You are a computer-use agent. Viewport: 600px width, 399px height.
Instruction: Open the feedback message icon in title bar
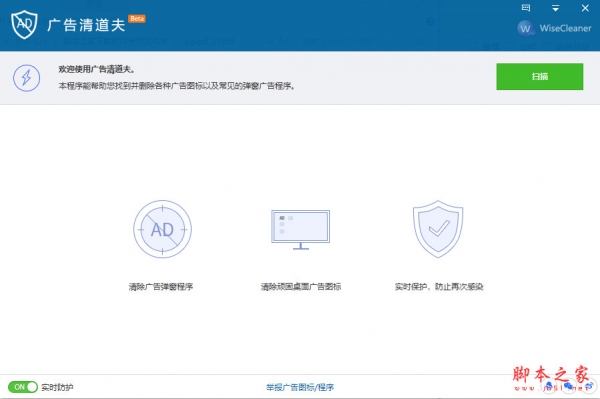pyautogui.click(x=526, y=8)
